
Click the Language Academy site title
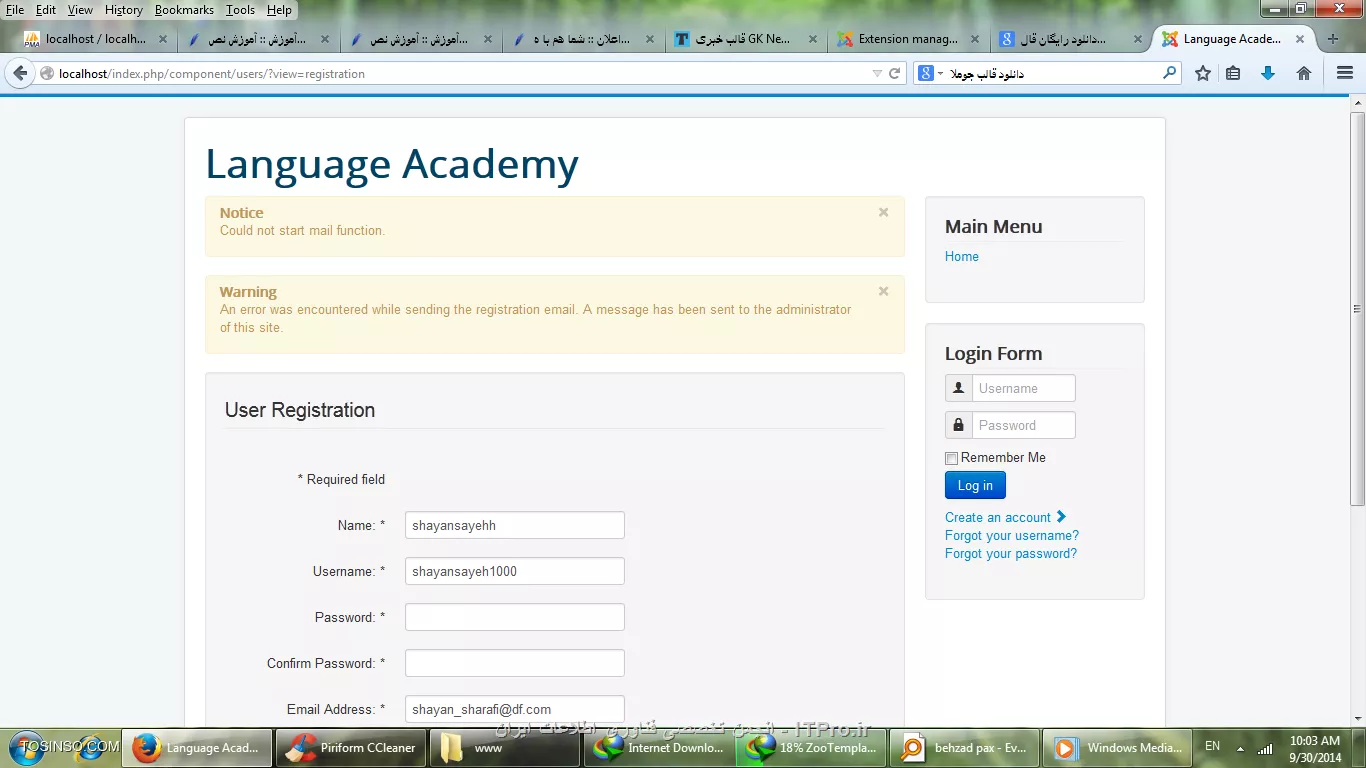pos(392,165)
